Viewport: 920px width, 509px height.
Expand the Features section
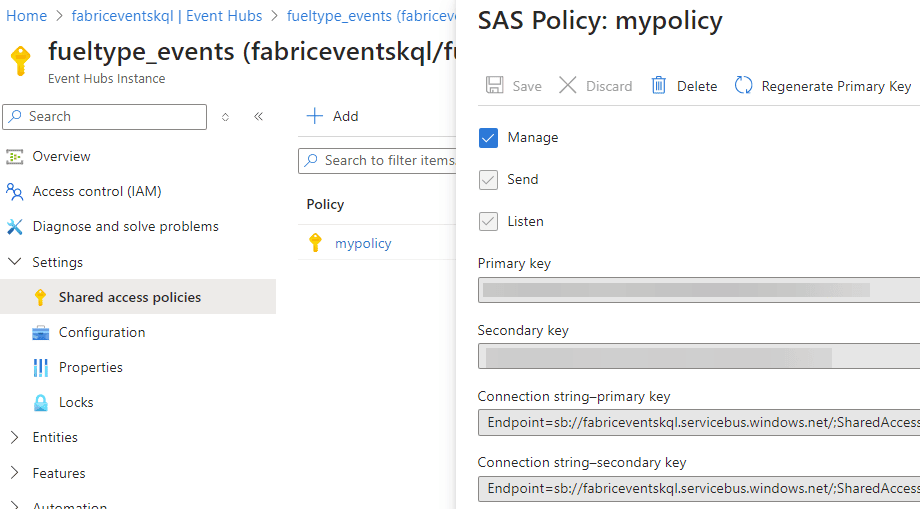15,473
